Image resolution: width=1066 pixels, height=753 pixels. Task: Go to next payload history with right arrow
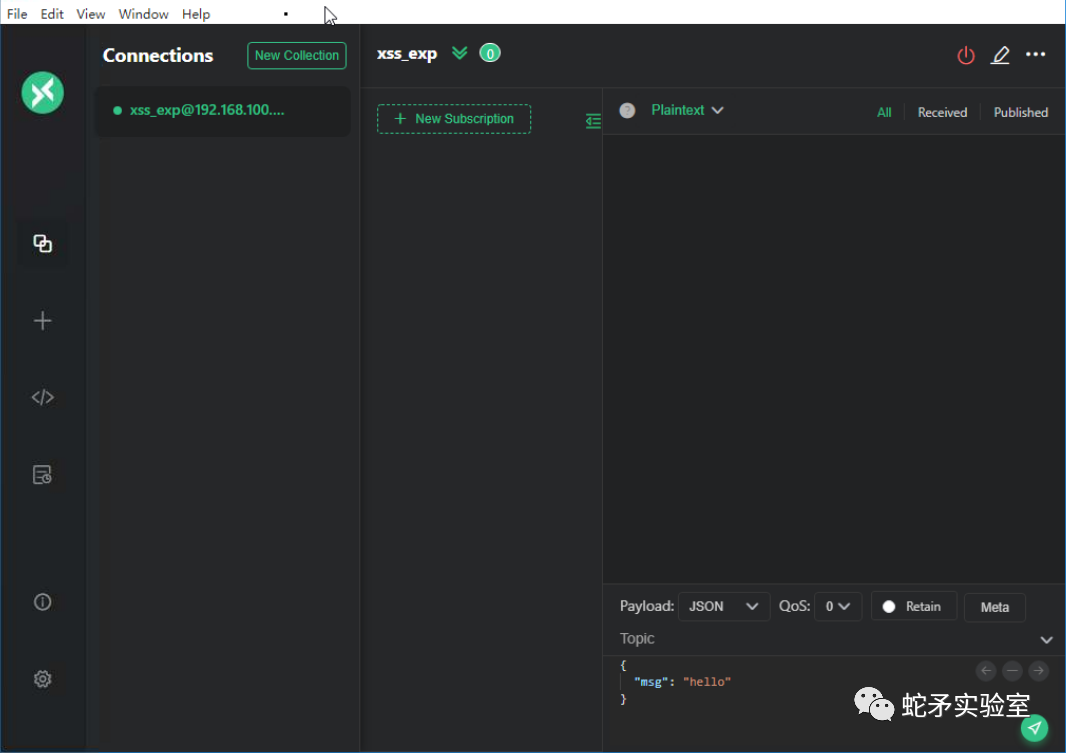tap(1038, 671)
